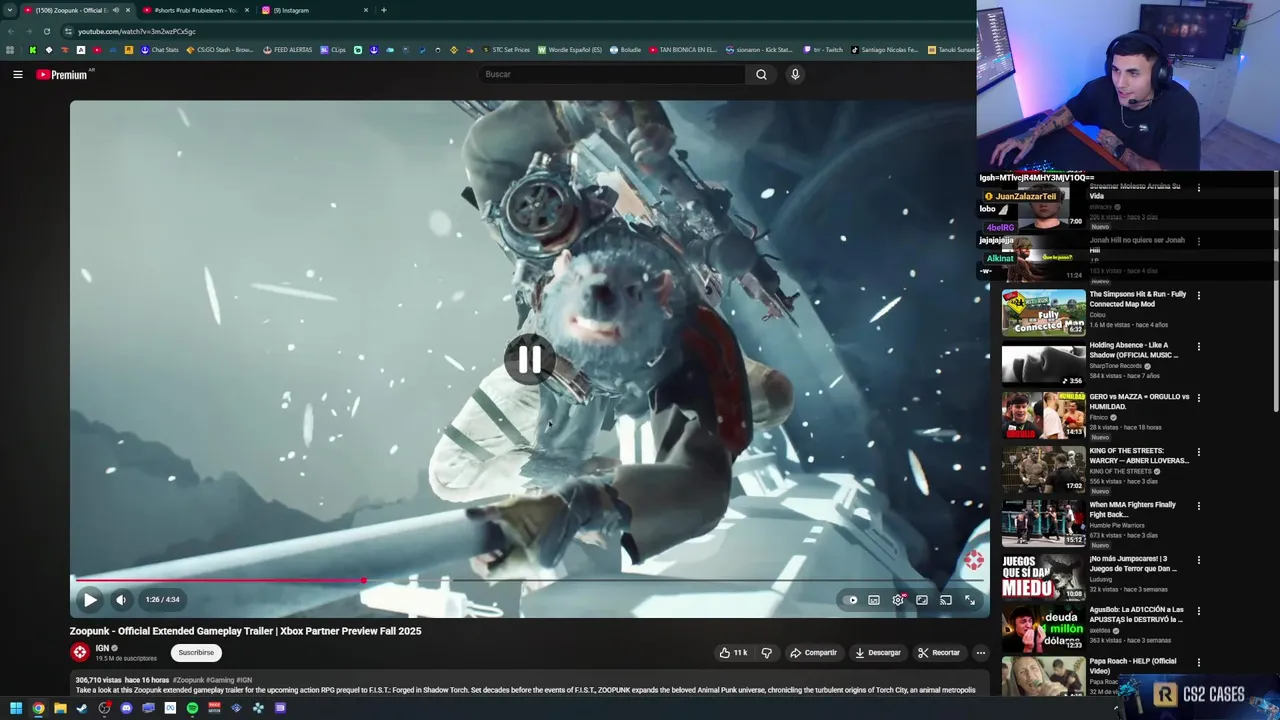The height and width of the screenshot is (720, 1280).
Task: Open File Explorer from the taskbar
Action: (x=60, y=708)
